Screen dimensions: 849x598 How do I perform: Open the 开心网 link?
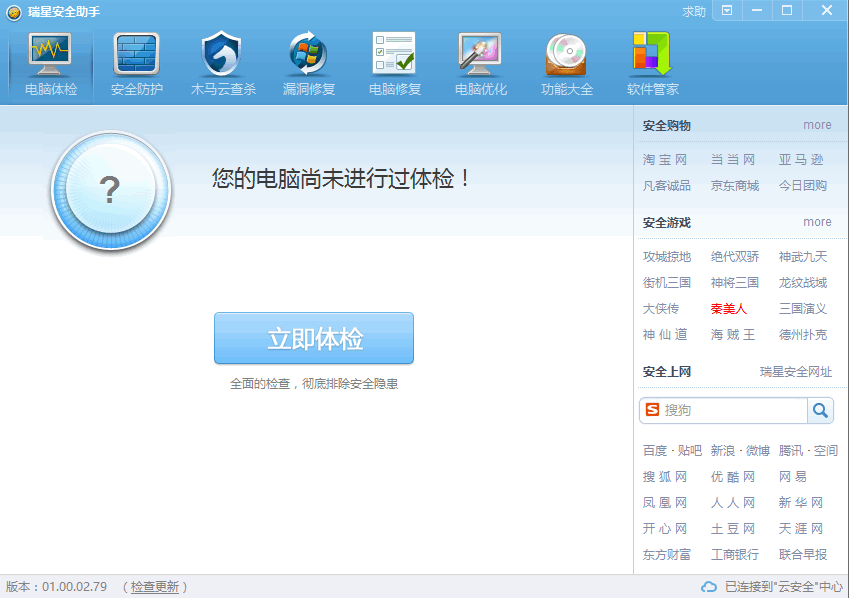tap(665, 529)
